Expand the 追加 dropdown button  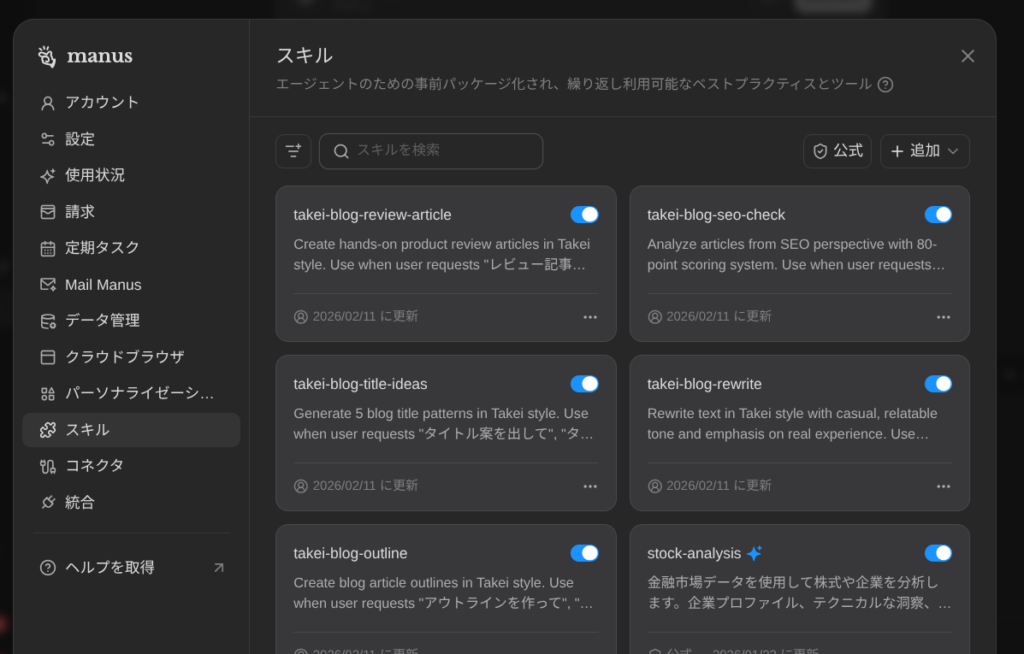[925, 151]
